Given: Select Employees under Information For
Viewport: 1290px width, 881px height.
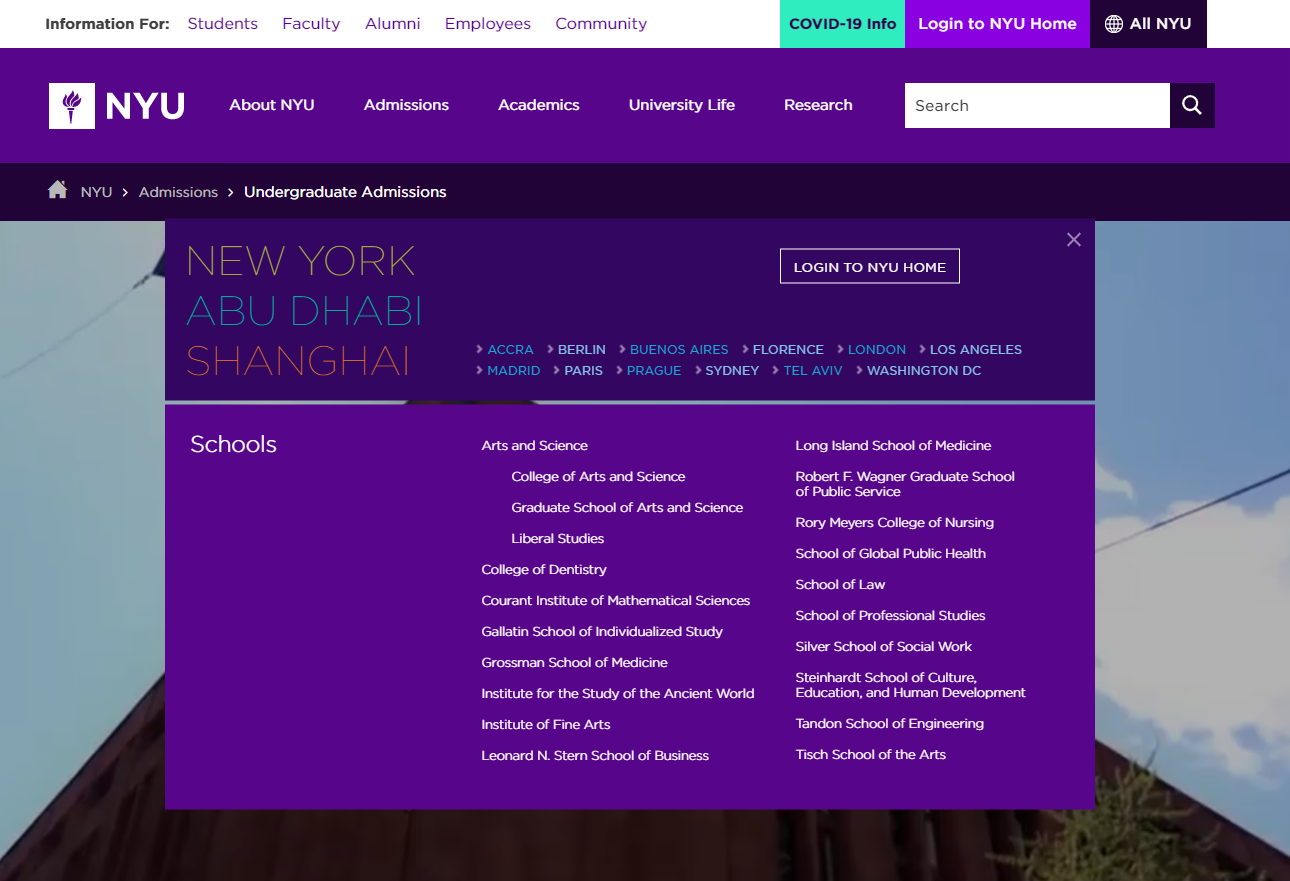Looking at the screenshot, I should tap(488, 24).
